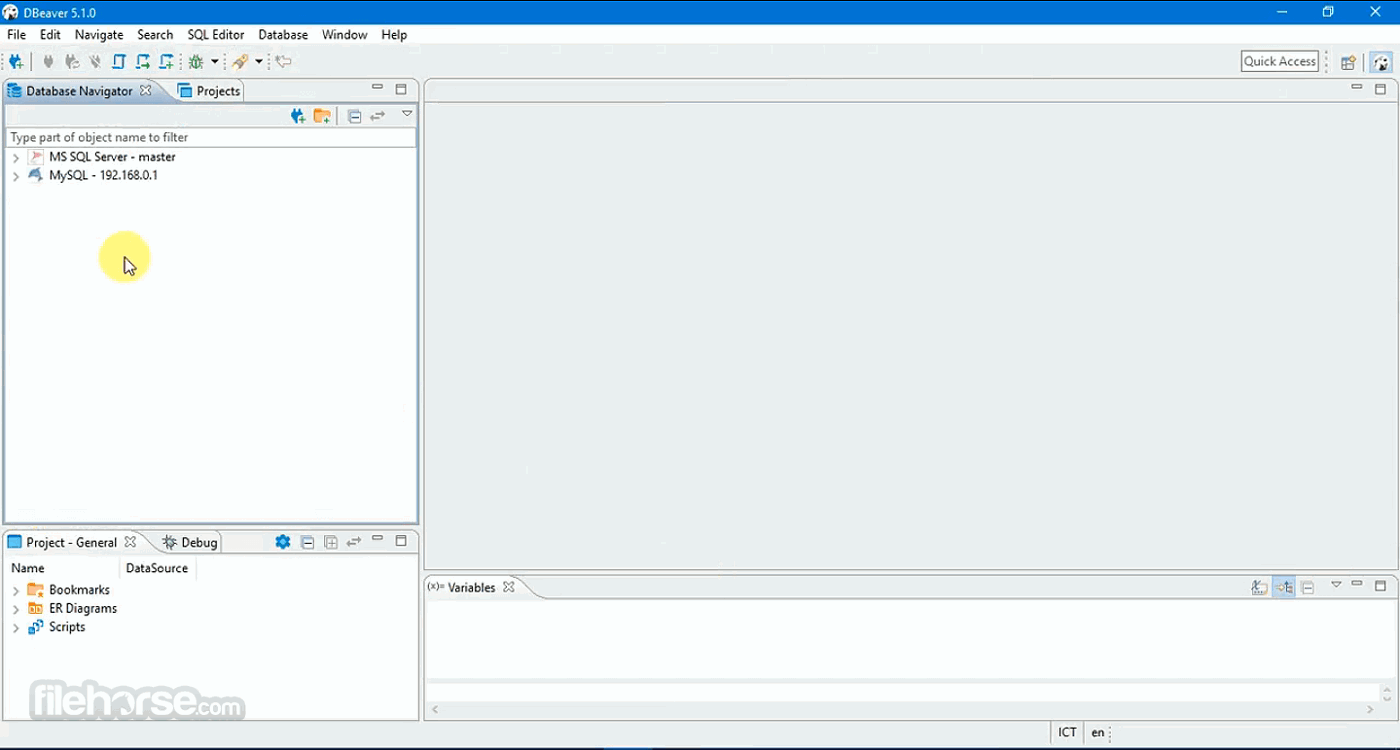Click the Open Perspective icon
The width and height of the screenshot is (1400, 750).
pos(1348,62)
